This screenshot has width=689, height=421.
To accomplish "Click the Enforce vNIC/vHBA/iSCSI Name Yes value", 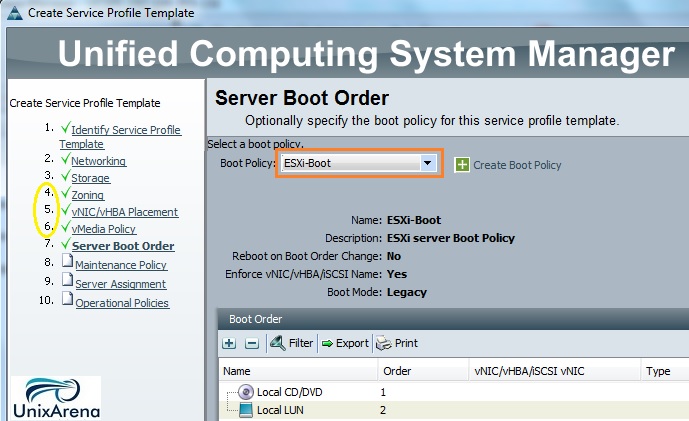I will point(397,274).
